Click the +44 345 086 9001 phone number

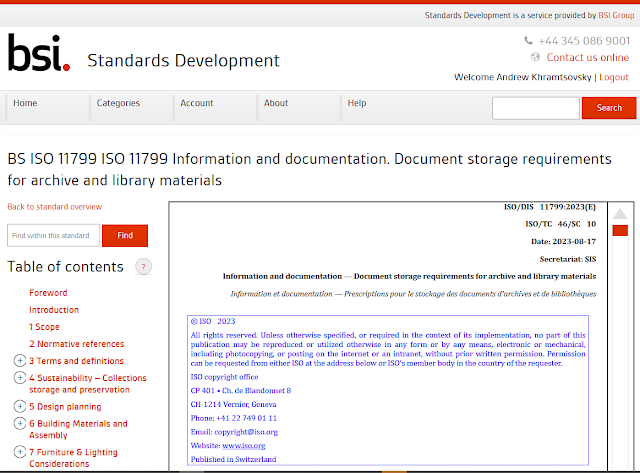coord(584,41)
